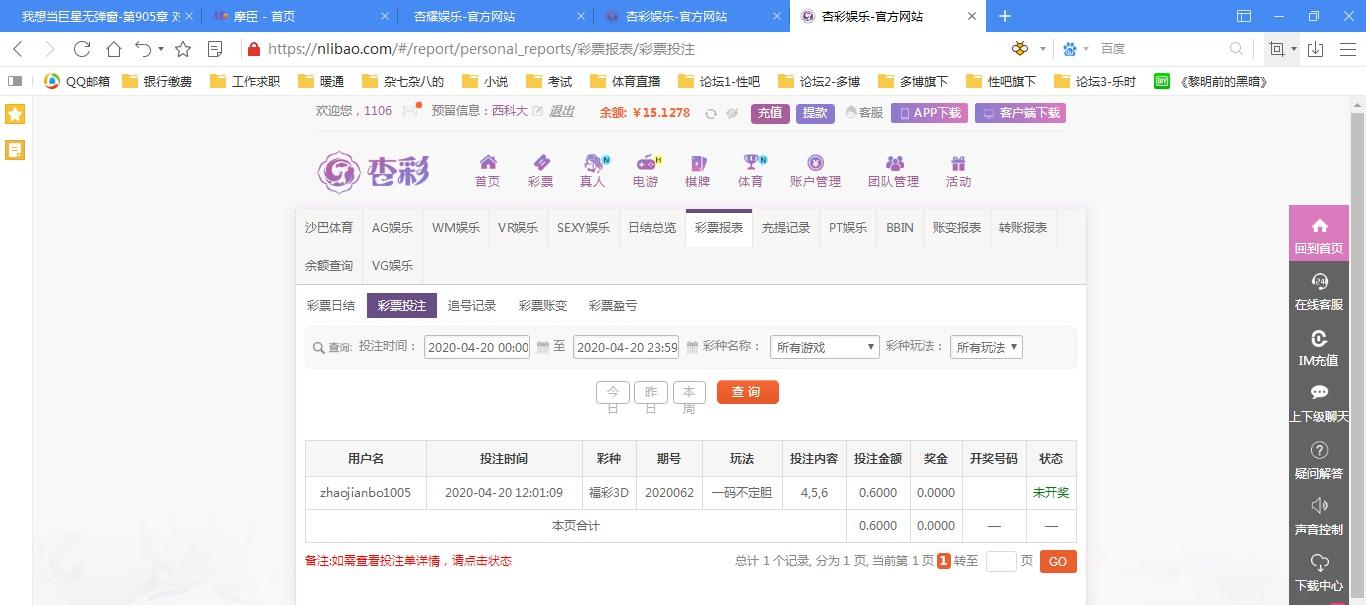Open the 体育直播 bookmark folder

click(x=626, y=82)
